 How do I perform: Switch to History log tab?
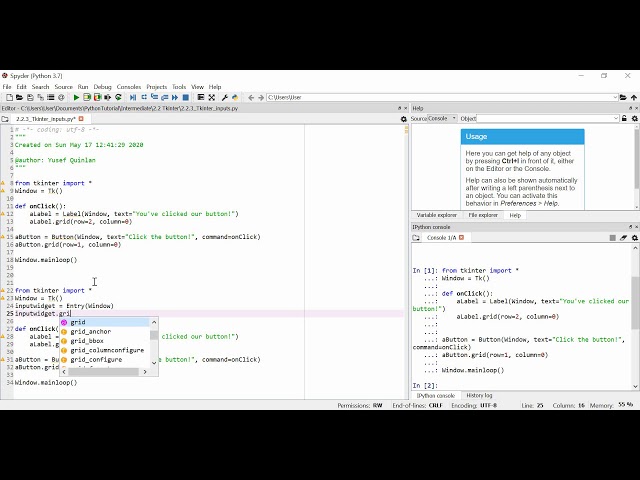point(479,396)
